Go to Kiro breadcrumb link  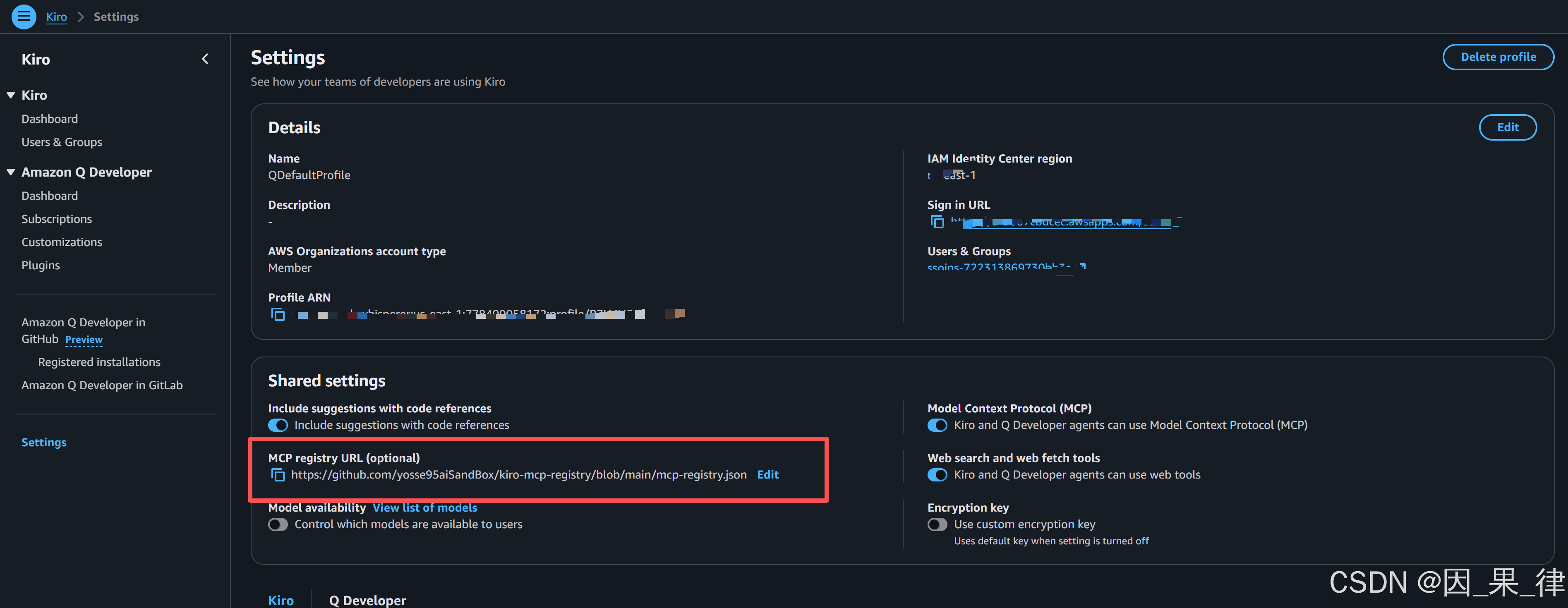click(57, 17)
